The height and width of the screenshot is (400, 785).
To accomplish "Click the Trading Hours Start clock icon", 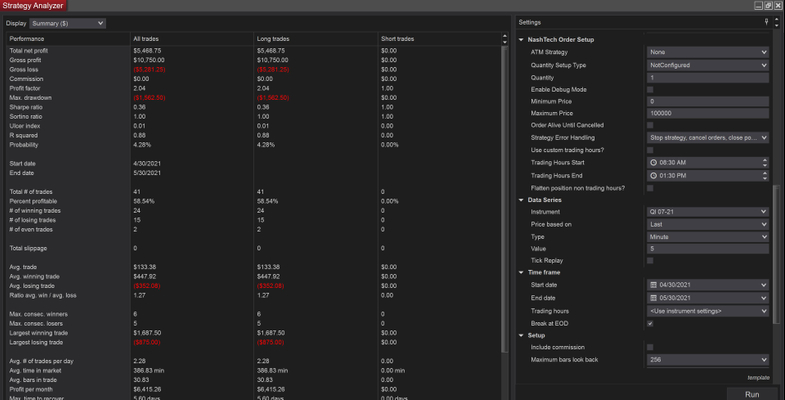I will (x=653, y=162).
